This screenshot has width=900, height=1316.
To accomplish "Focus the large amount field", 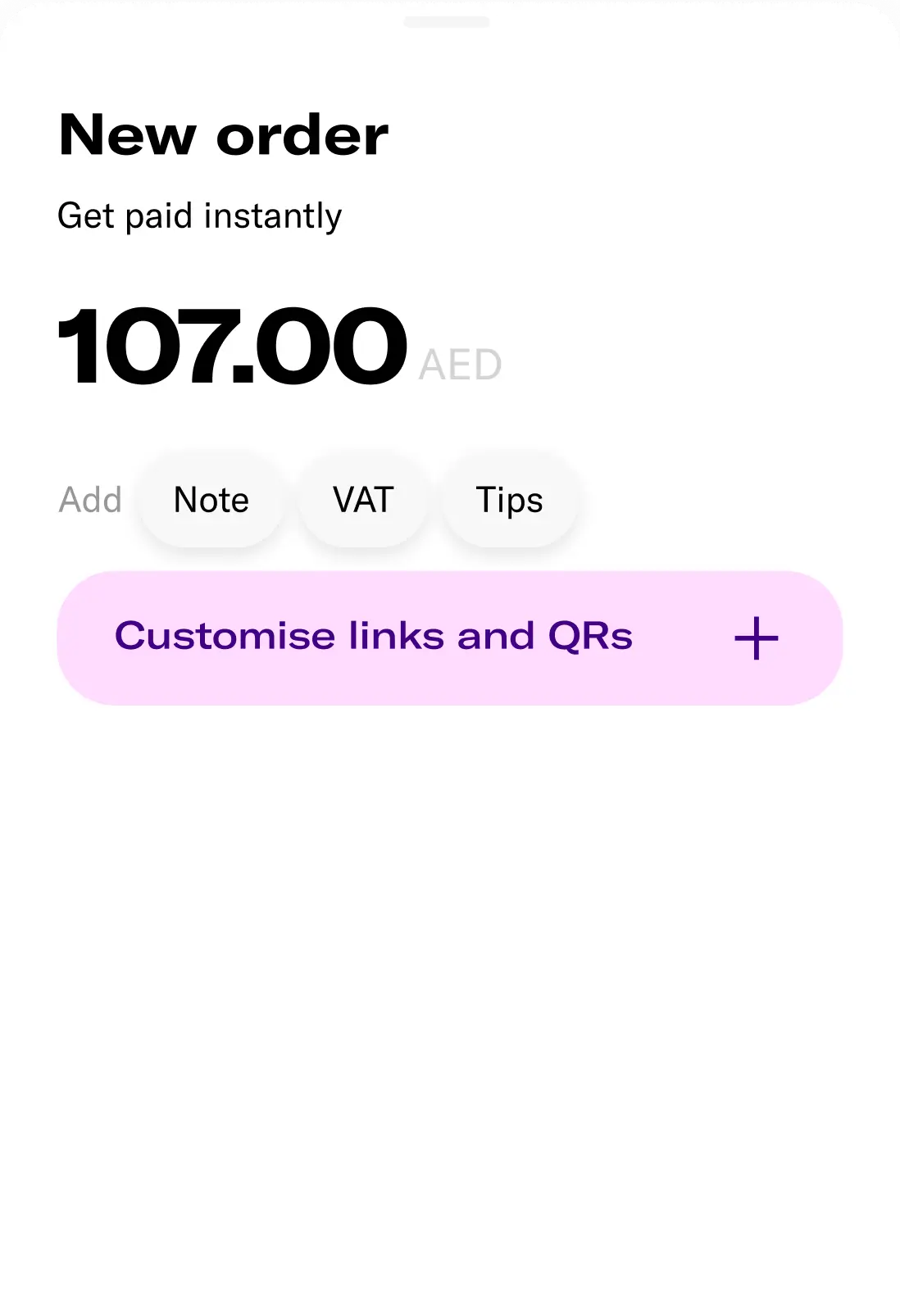I will (232, 346).
